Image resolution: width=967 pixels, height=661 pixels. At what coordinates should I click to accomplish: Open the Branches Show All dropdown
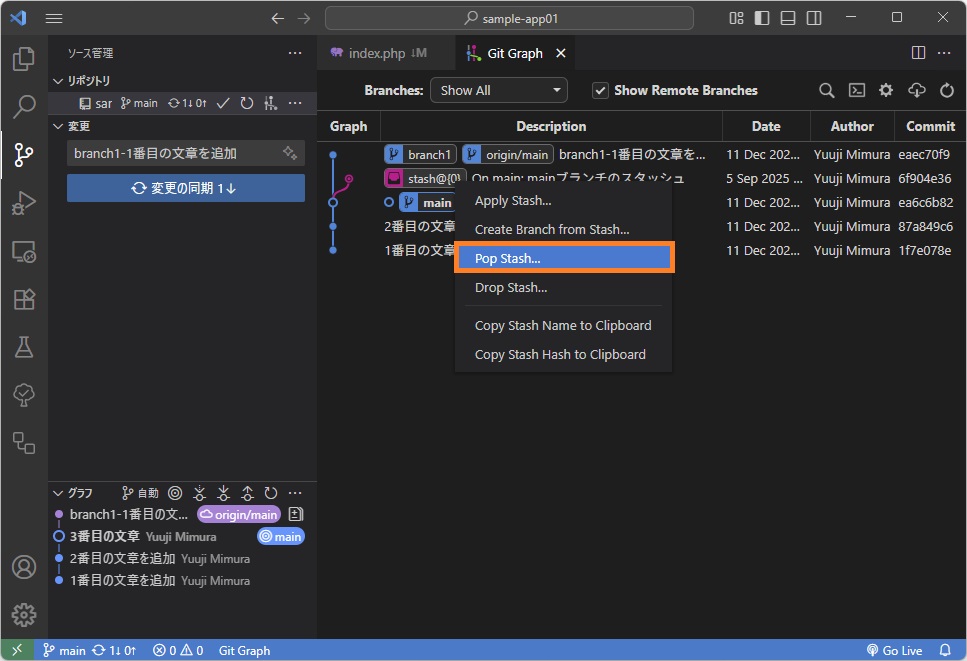pyautogui.click(x=498, y=91)
